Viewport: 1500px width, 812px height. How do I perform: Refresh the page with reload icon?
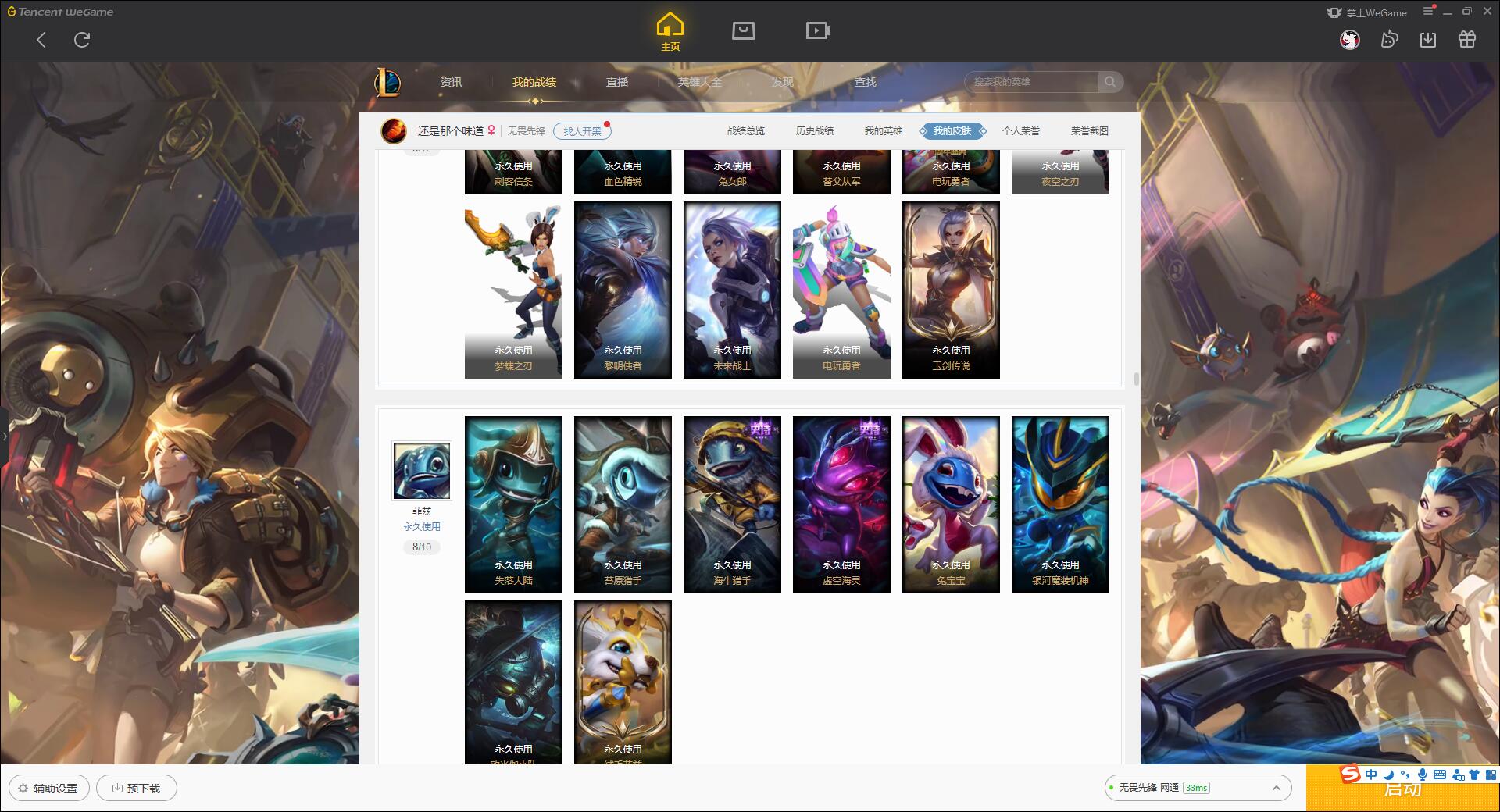tap(82, 40)
